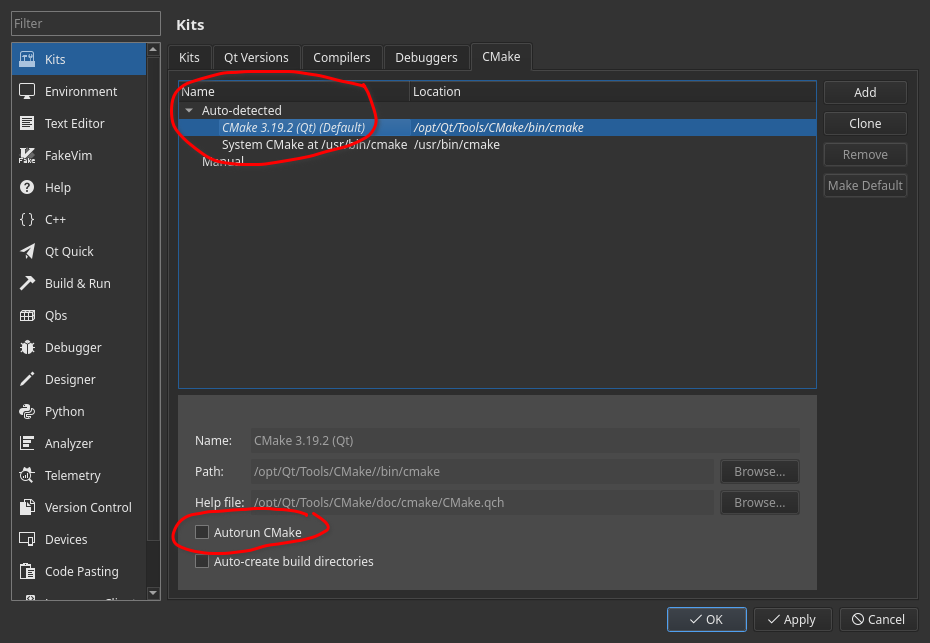Image resolution: width=930 pixels, height=643 pixels.
Task: Click the Filter input field
Action: (86, 24)
